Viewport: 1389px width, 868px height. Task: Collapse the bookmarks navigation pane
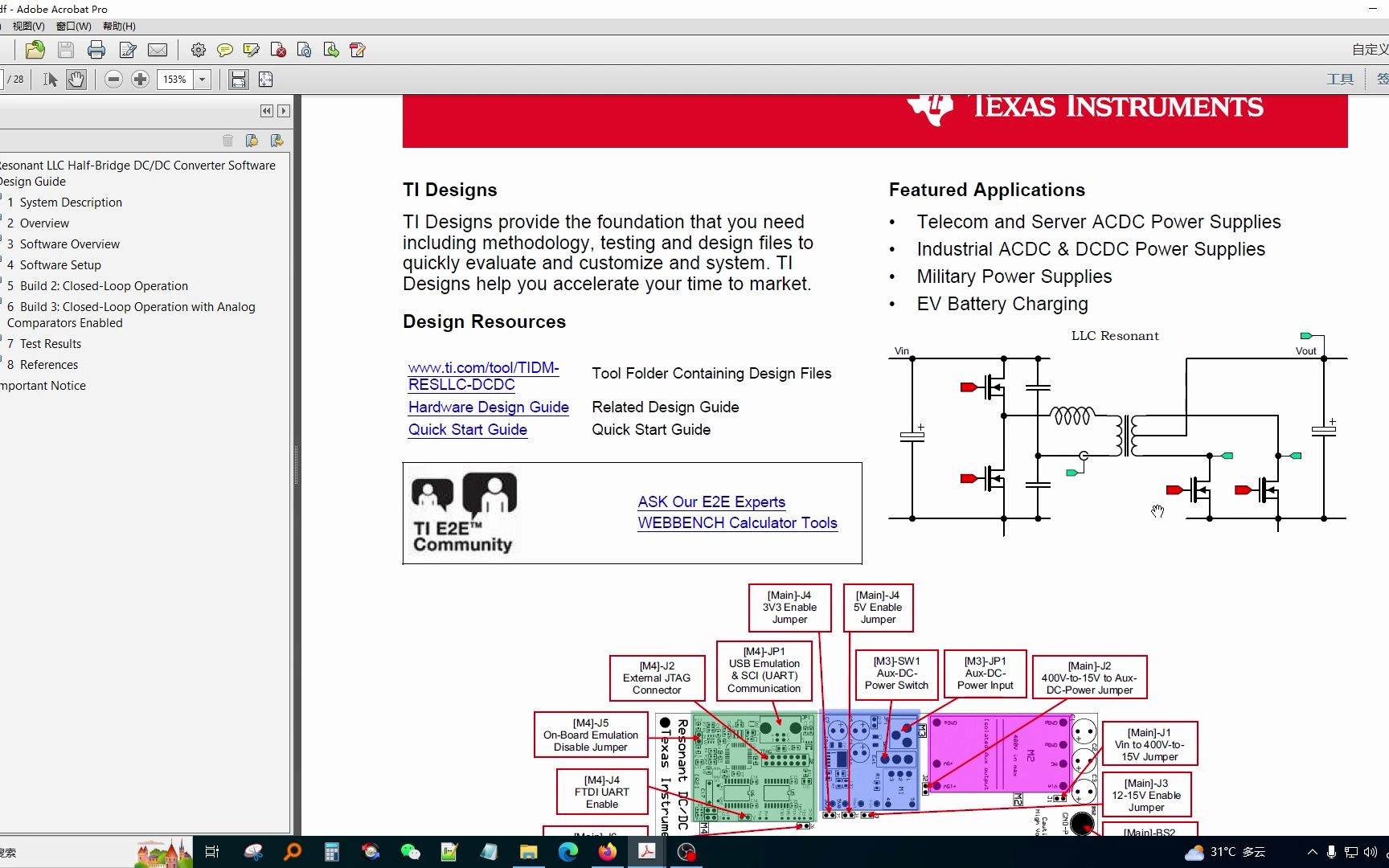(267, 111)
